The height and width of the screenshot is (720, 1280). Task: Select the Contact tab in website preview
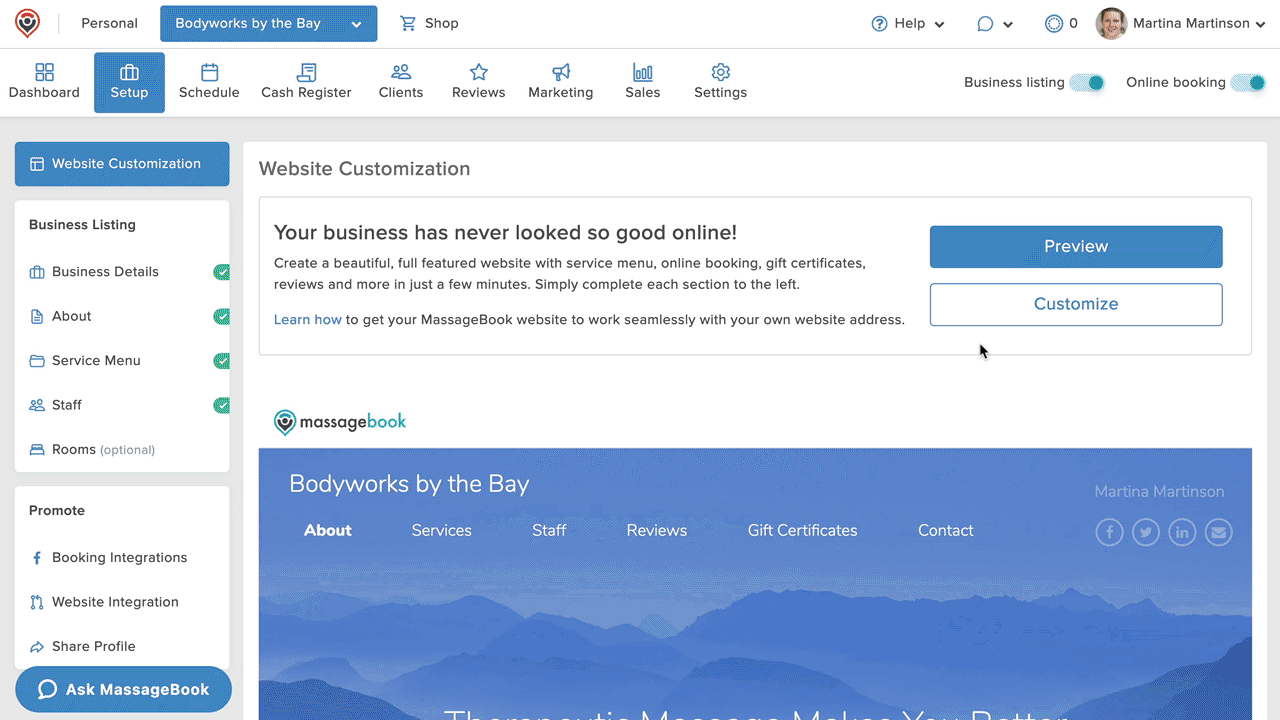click(x=946, y=531)
